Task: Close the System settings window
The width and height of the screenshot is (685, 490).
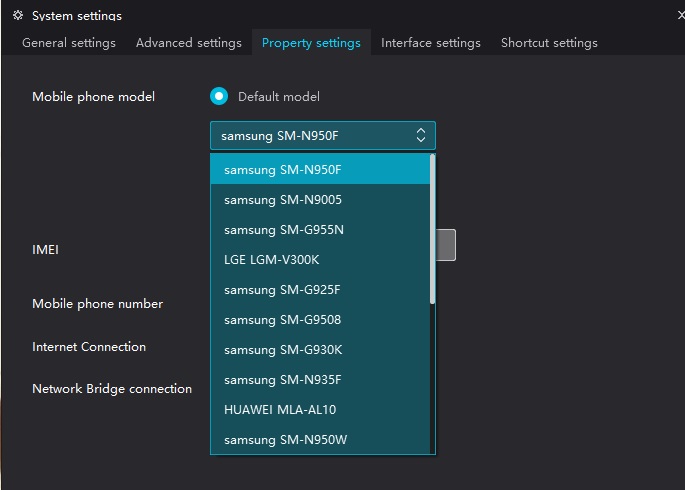Action: [x=681, y=15]
